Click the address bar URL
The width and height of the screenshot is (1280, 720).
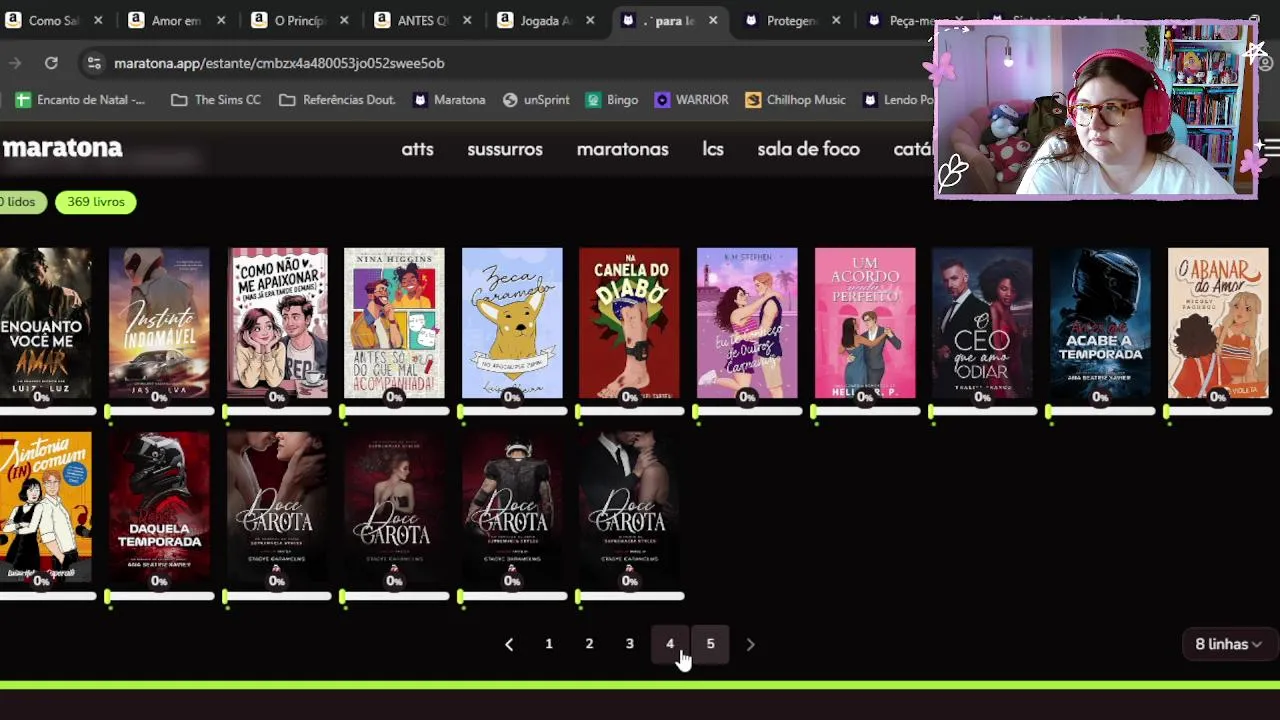click(x=279, y=63)
